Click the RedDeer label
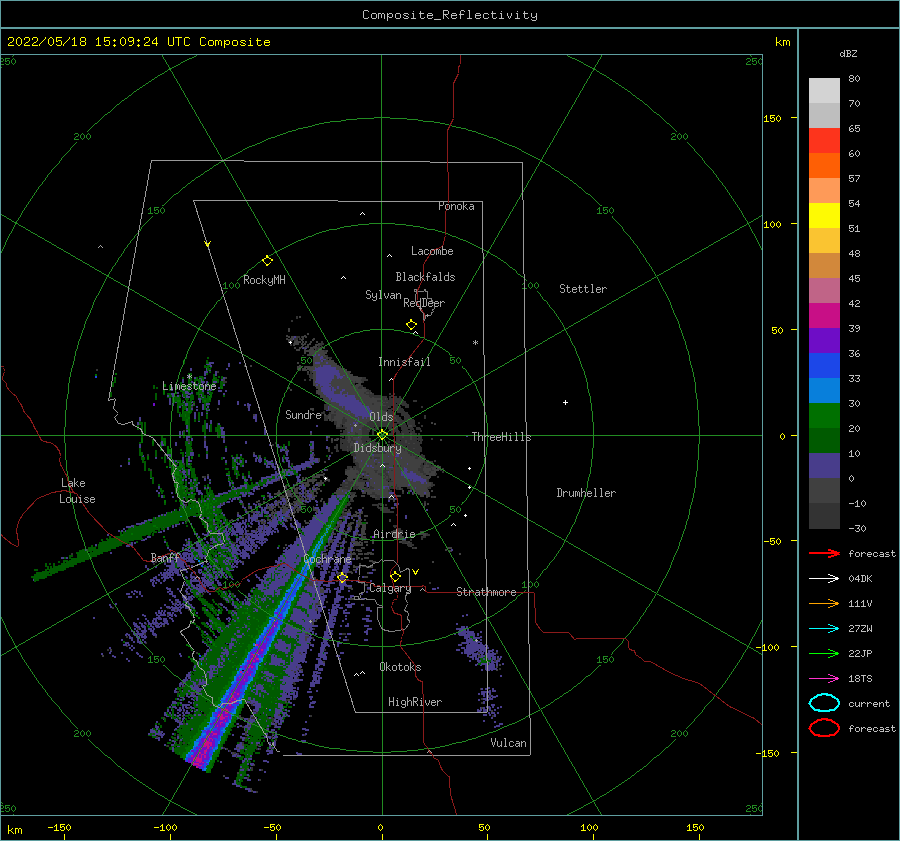The height and width of the screenshot is (841, 900). pos(424,303)
